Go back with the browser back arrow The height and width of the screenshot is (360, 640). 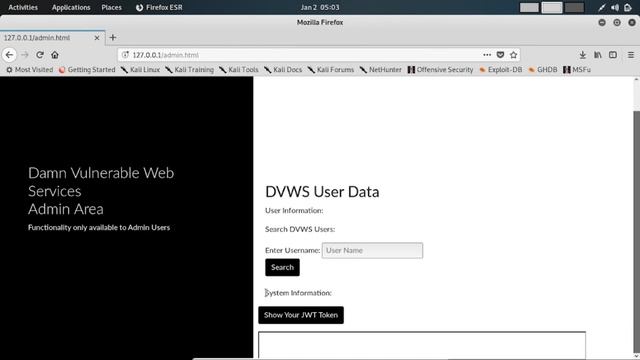(x=9, y=55)
